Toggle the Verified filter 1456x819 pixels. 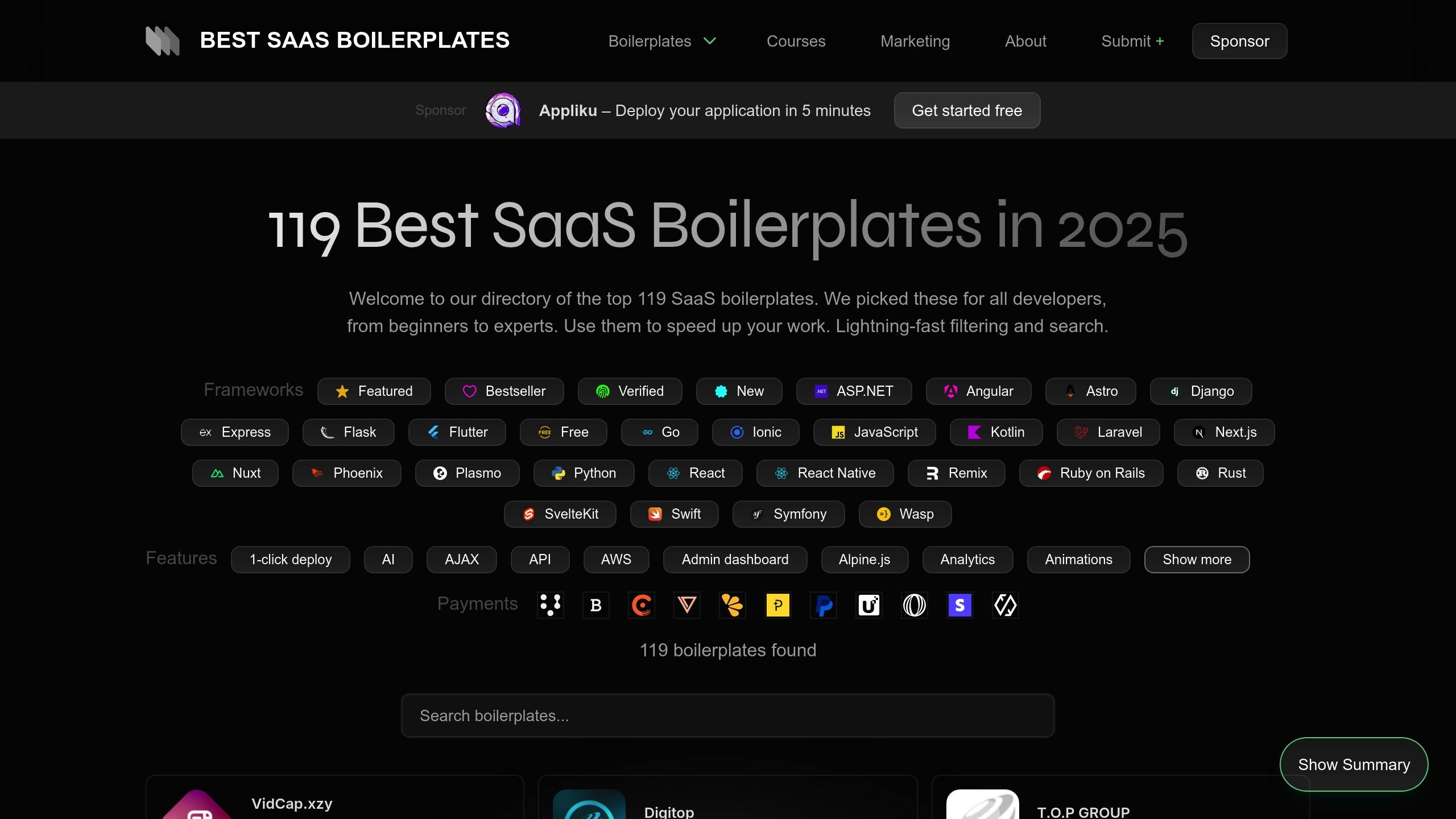tap(630, 391)
